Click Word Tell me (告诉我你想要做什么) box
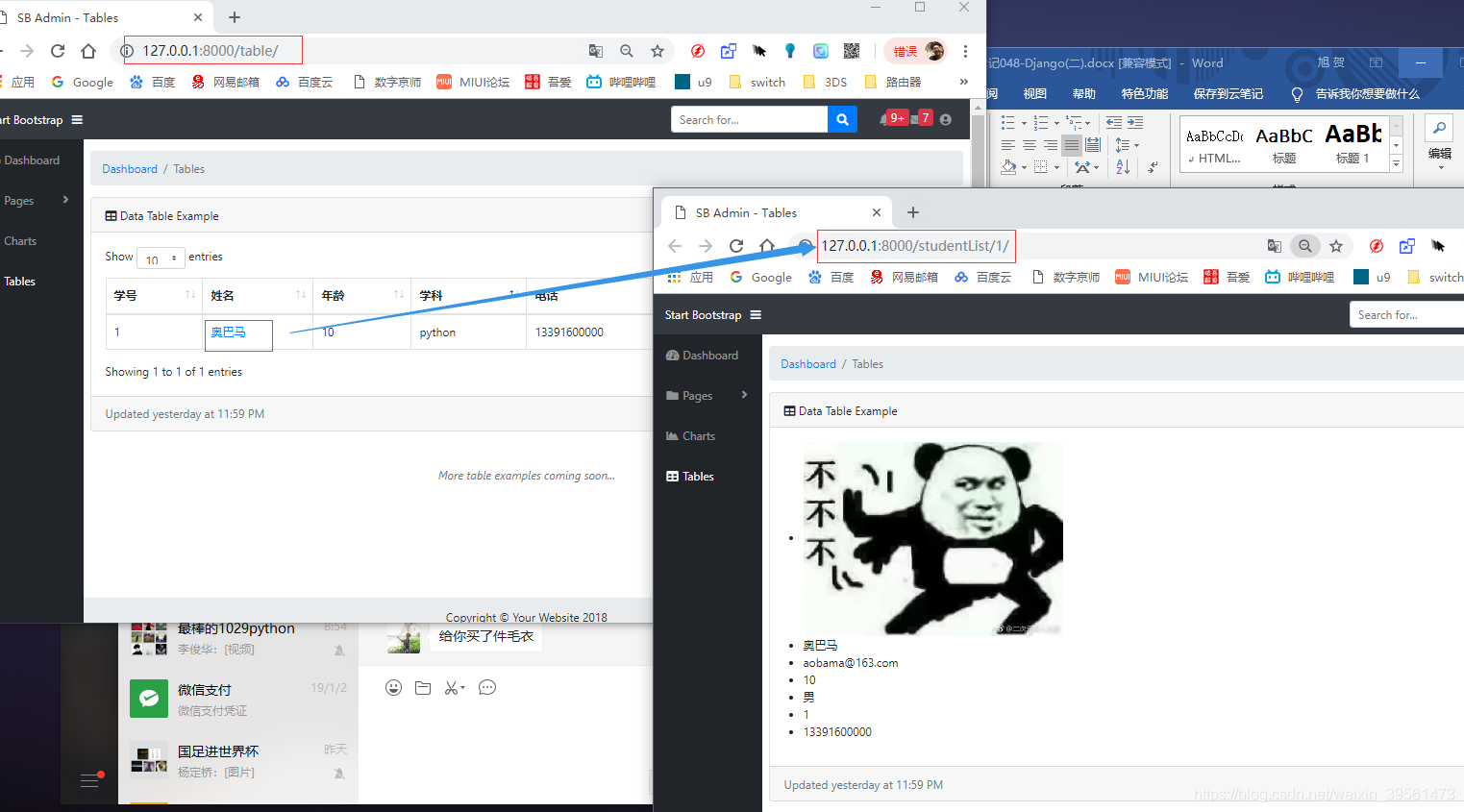 point(1355,93)
